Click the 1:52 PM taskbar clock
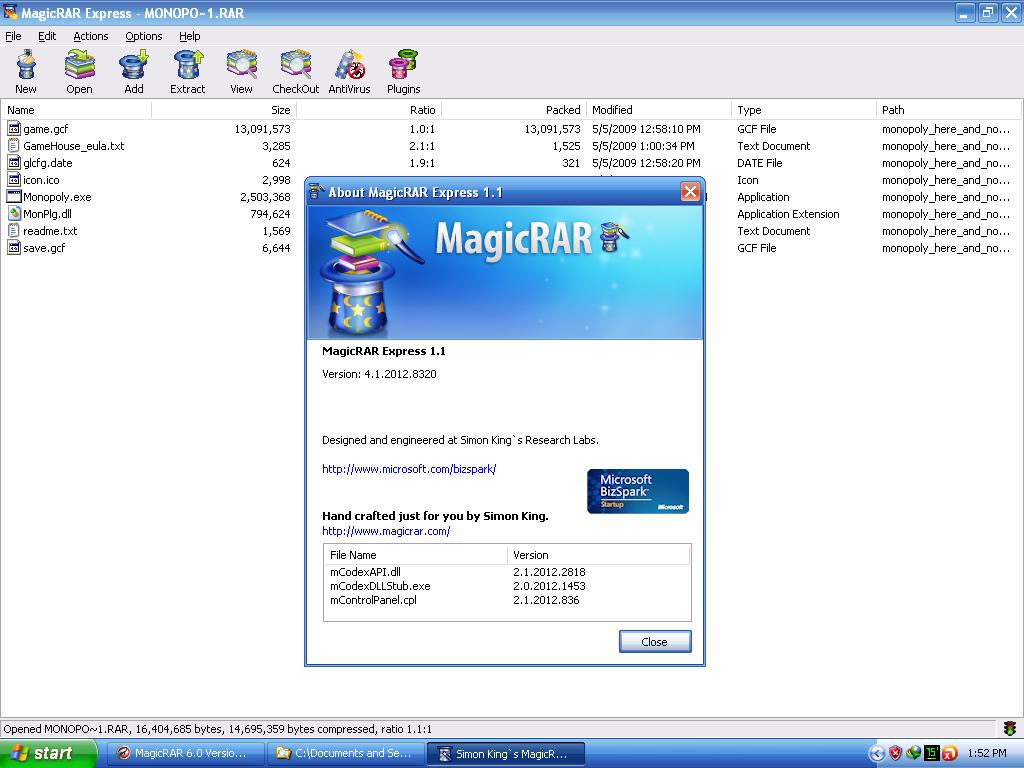This screenshot has height=768, width=1024. pos(987,754)
